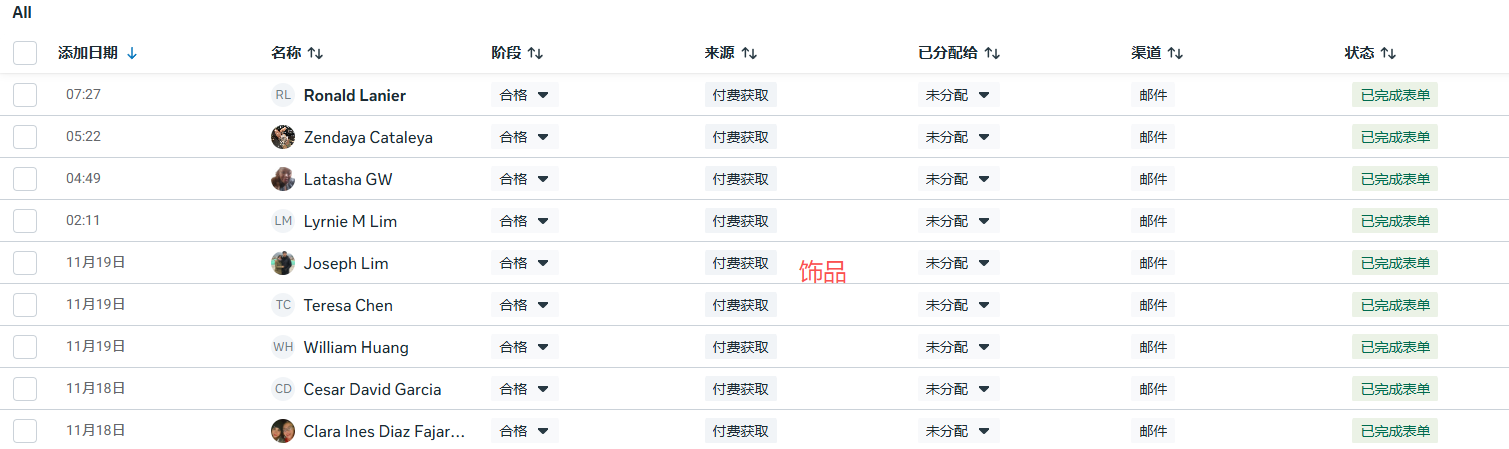Image resolution: width=1509 pixels, height=449 pixels.
Task: Select the All tab label
Action: pyautogui.click(x=22, y=13)
